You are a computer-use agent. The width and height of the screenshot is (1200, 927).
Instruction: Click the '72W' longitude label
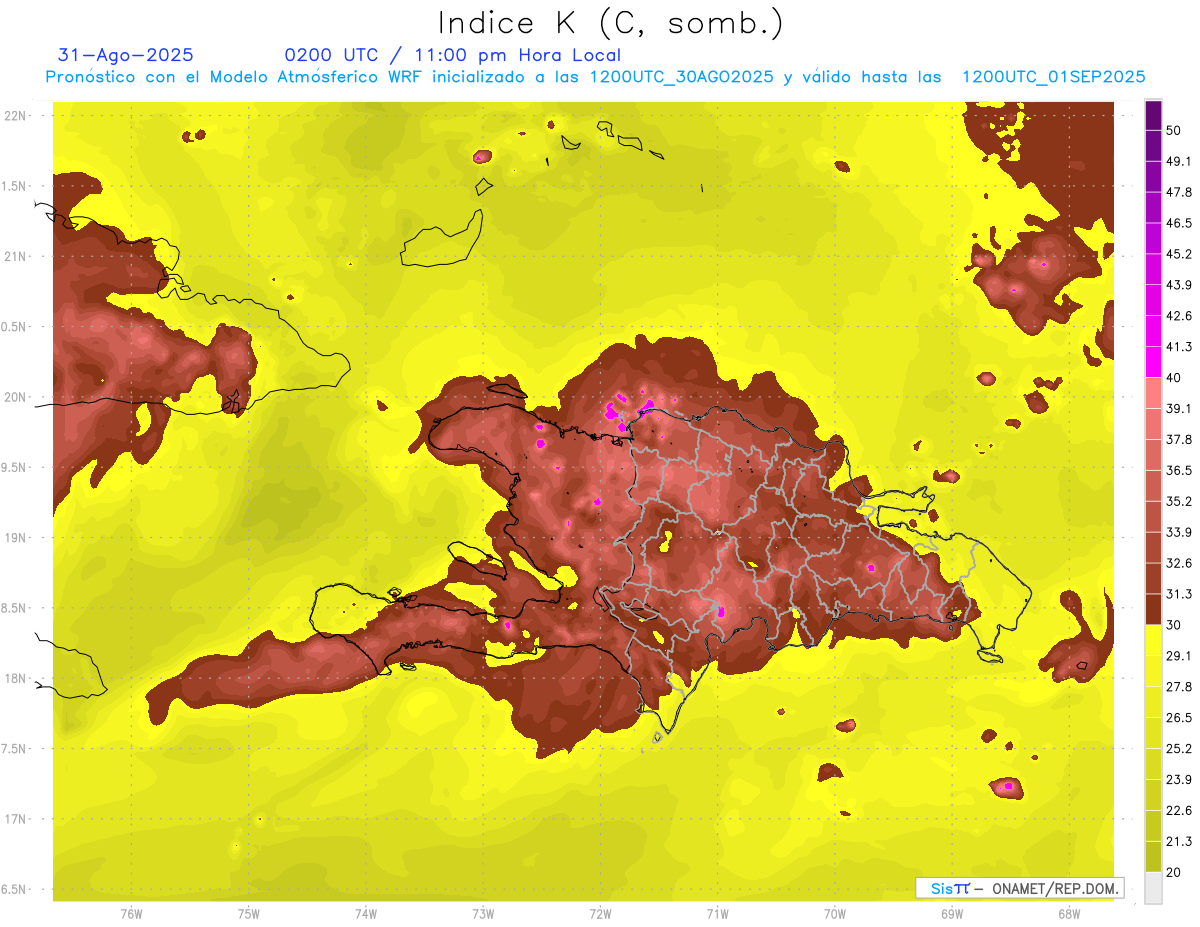click(600, 914)
